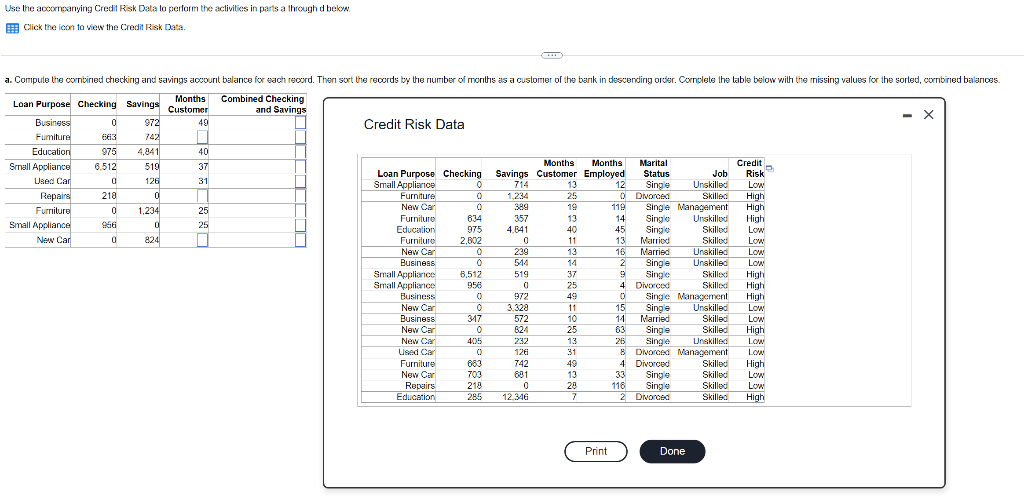Select Combined balance field for Small Appliance 956 row
The height and width of the screenshot is (503, 1024).
(x=300, y=225)
